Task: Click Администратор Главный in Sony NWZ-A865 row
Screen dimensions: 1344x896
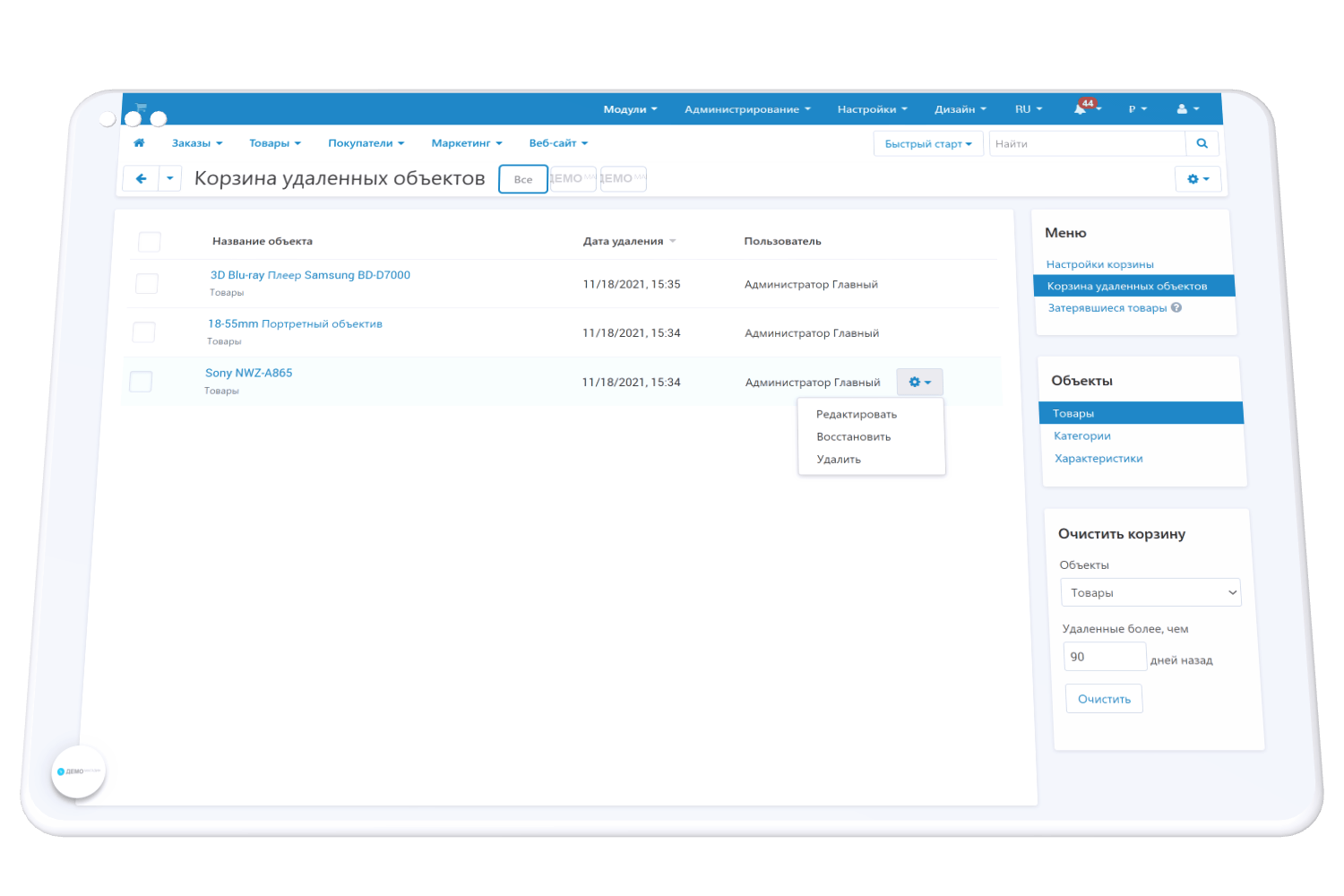Action: (813, 383)
